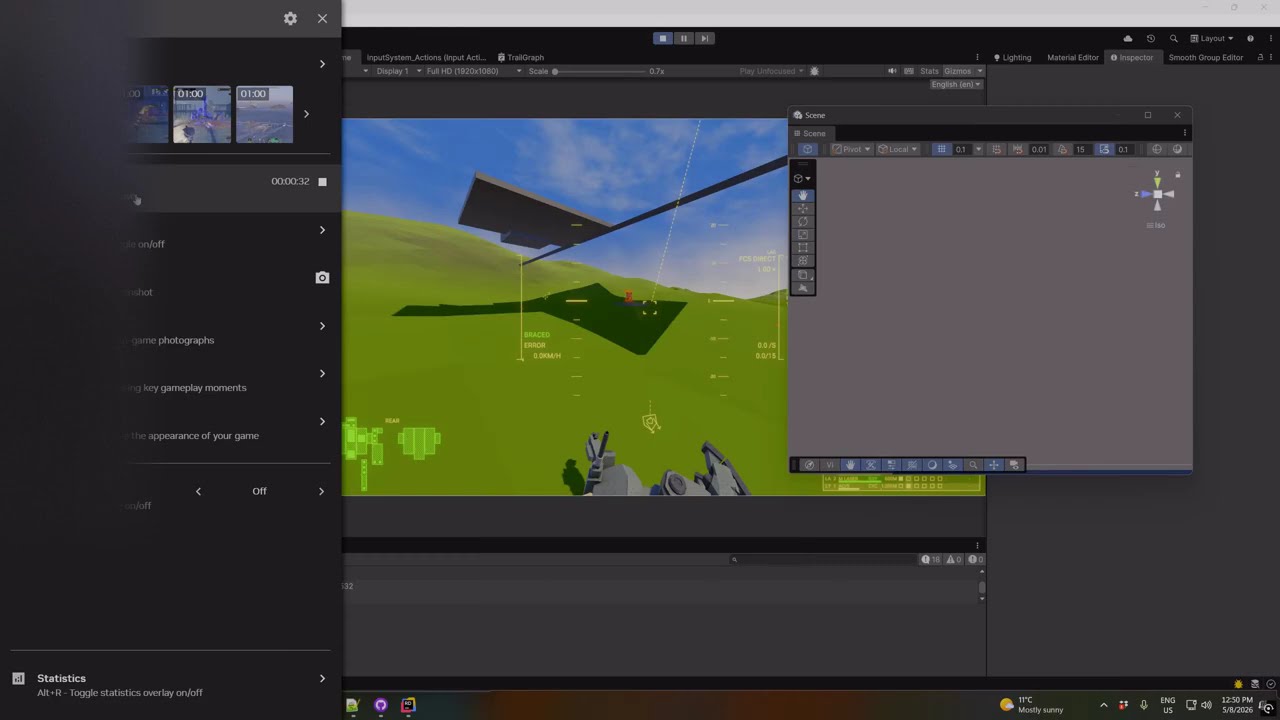Select the previous value before Off
The height and width of the screenshot is (720, 1280).
(x=198, y=491)
